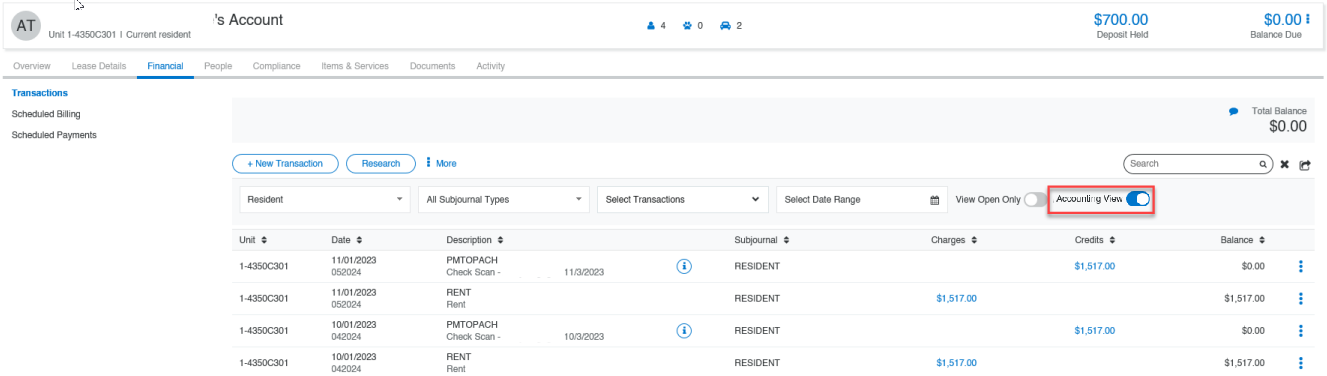The height and width of the screenshot is (376, 1327).
Task: Disable the Accounting View toggle
Action: coord(1138,199)
